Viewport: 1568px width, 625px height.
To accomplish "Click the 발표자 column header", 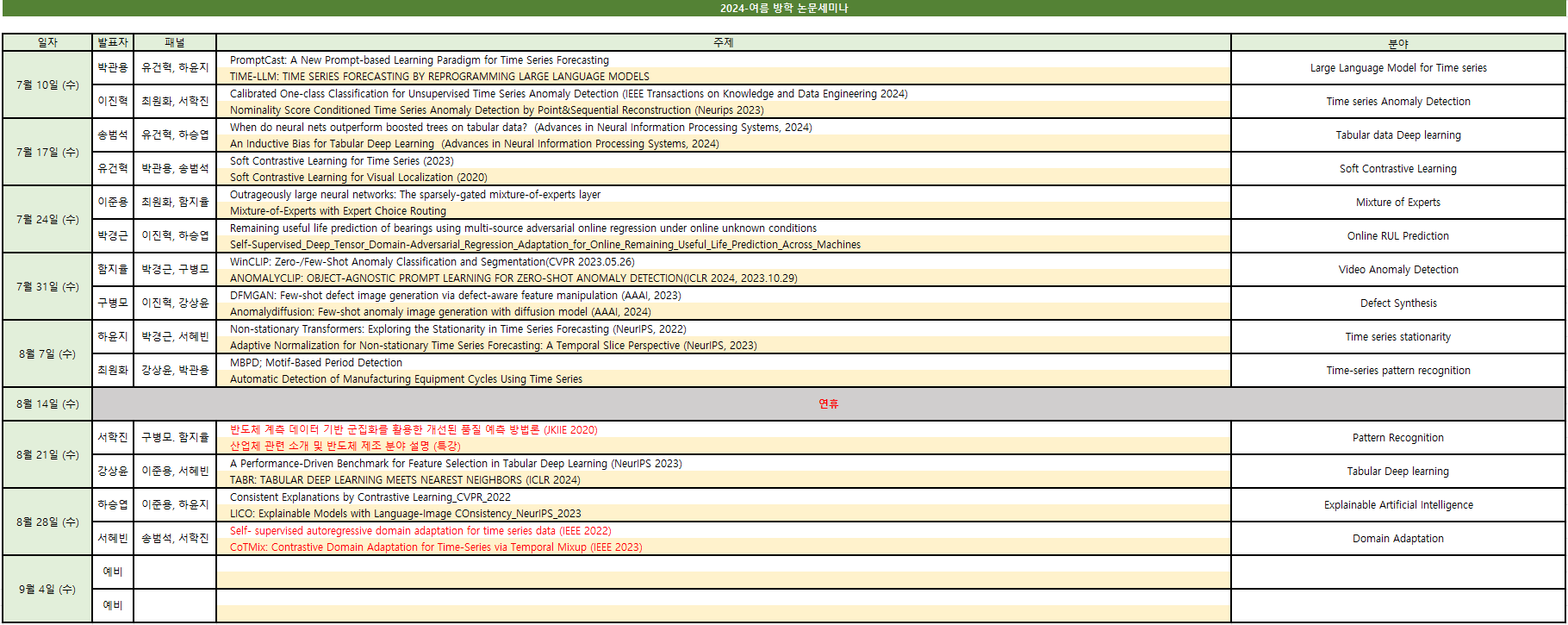I will point(113,42).
